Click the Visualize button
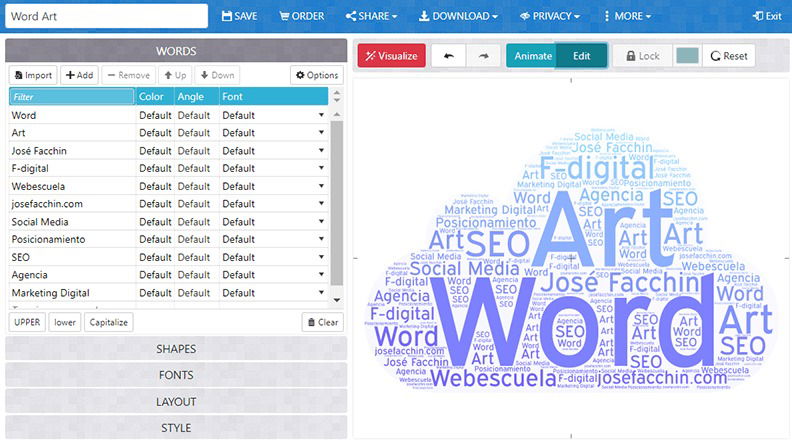792x442 pixels. click(391, 56)
